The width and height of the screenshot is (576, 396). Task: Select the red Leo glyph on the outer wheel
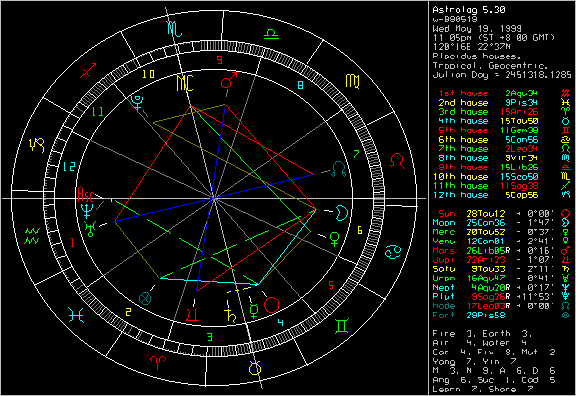pos(397,161)
